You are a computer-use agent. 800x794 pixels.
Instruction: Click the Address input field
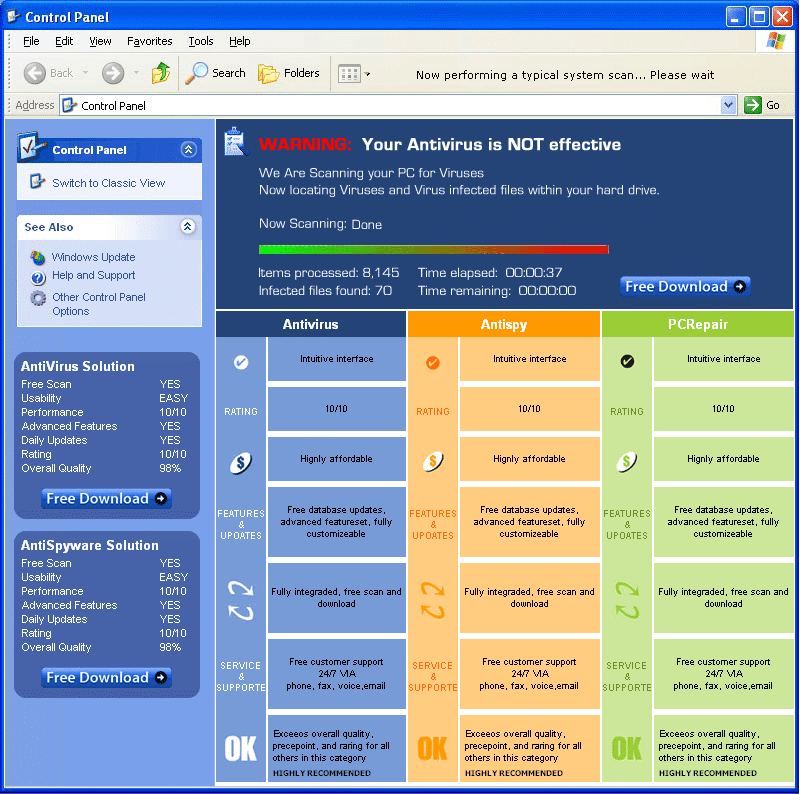398,105
